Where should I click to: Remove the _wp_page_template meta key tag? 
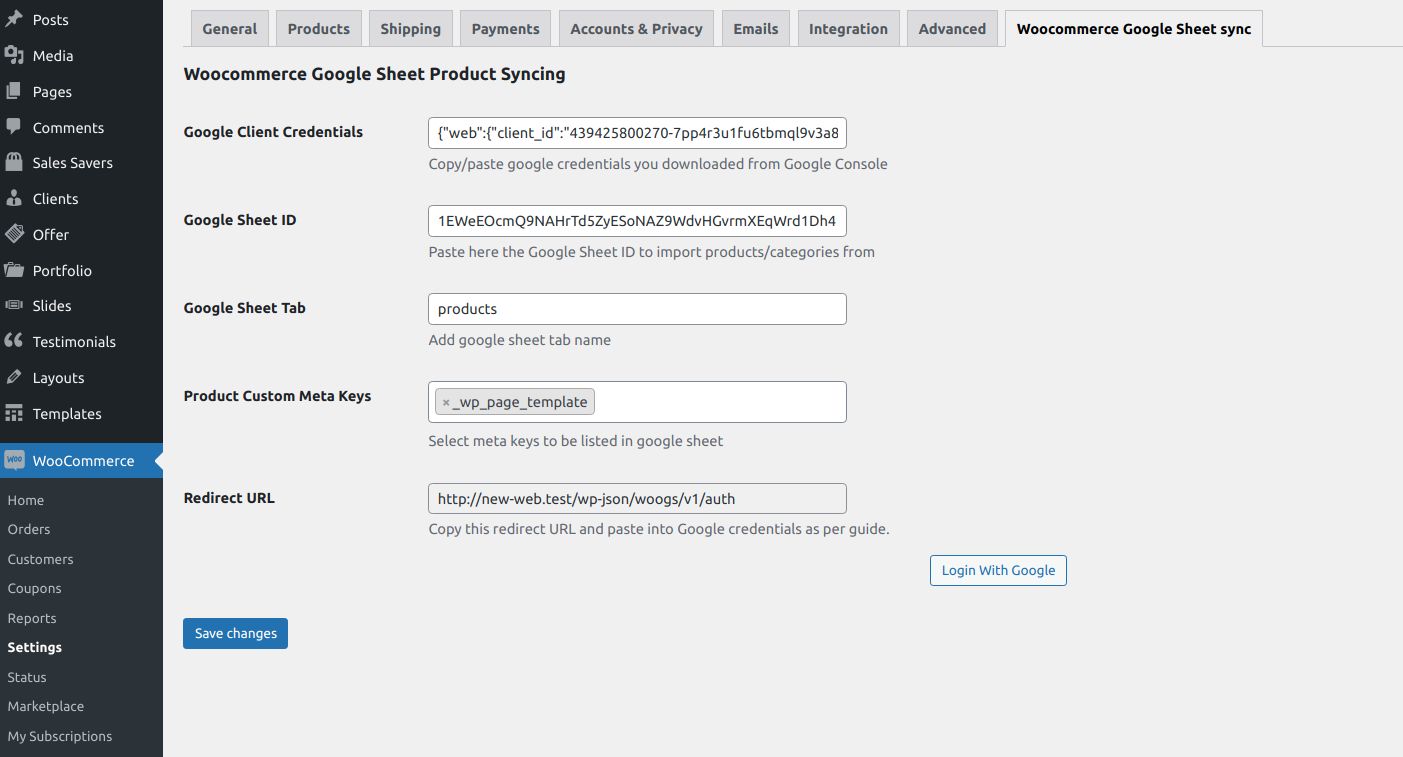coord(446,403)
